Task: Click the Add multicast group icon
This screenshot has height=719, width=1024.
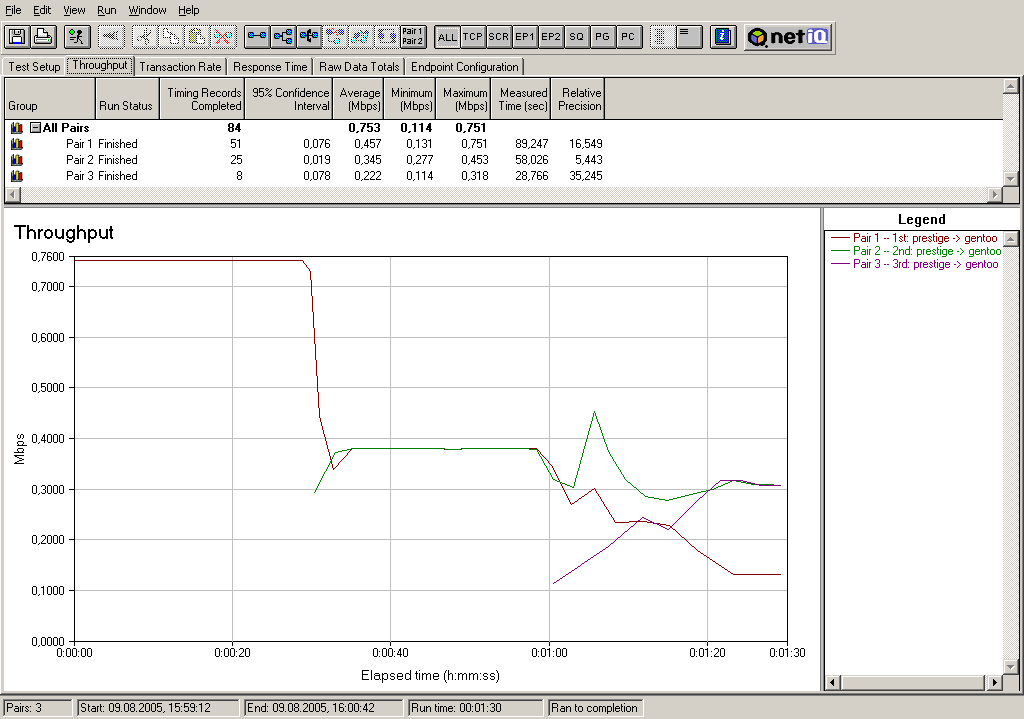Action: [283, 37]
